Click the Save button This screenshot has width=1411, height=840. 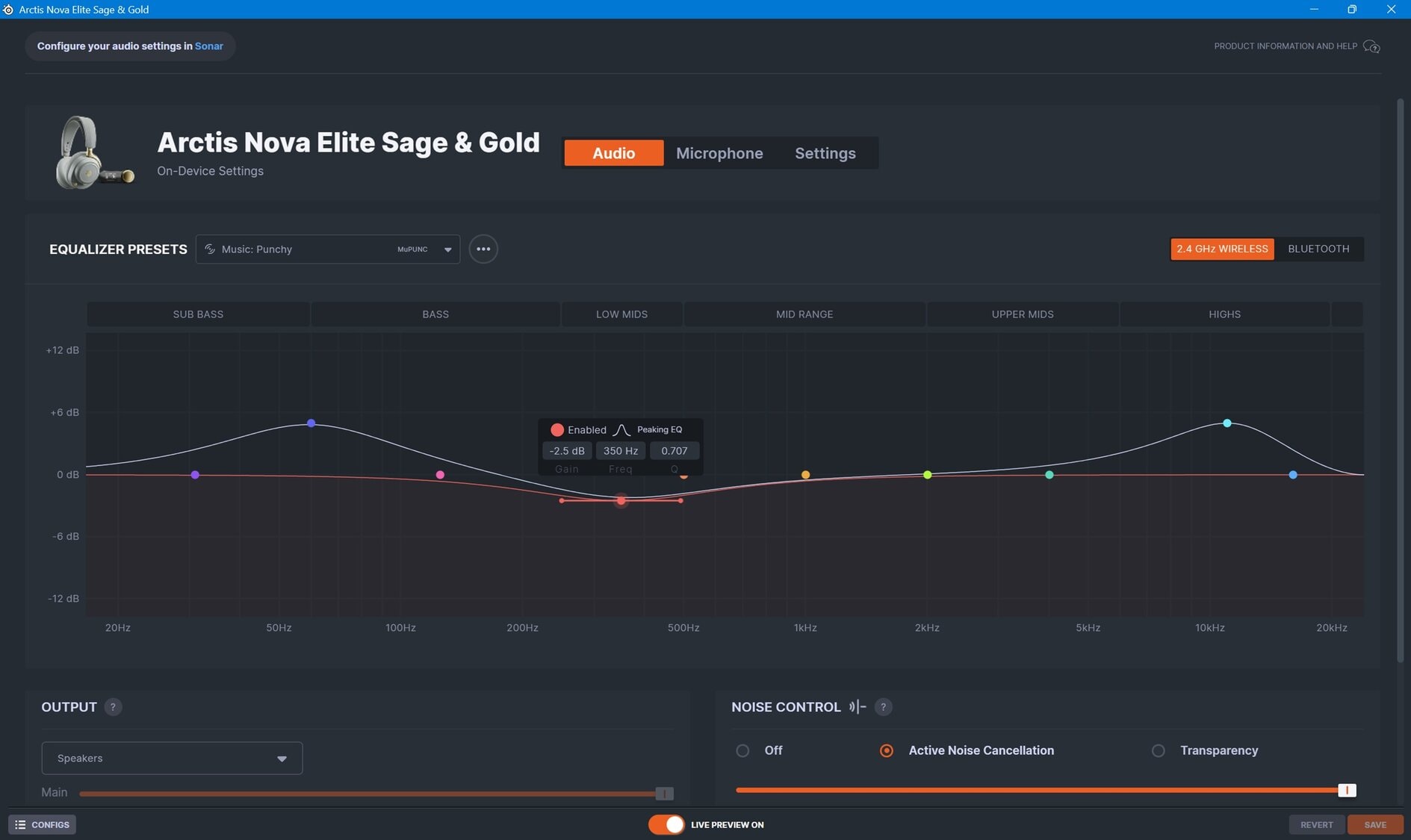pos(1374,824)
